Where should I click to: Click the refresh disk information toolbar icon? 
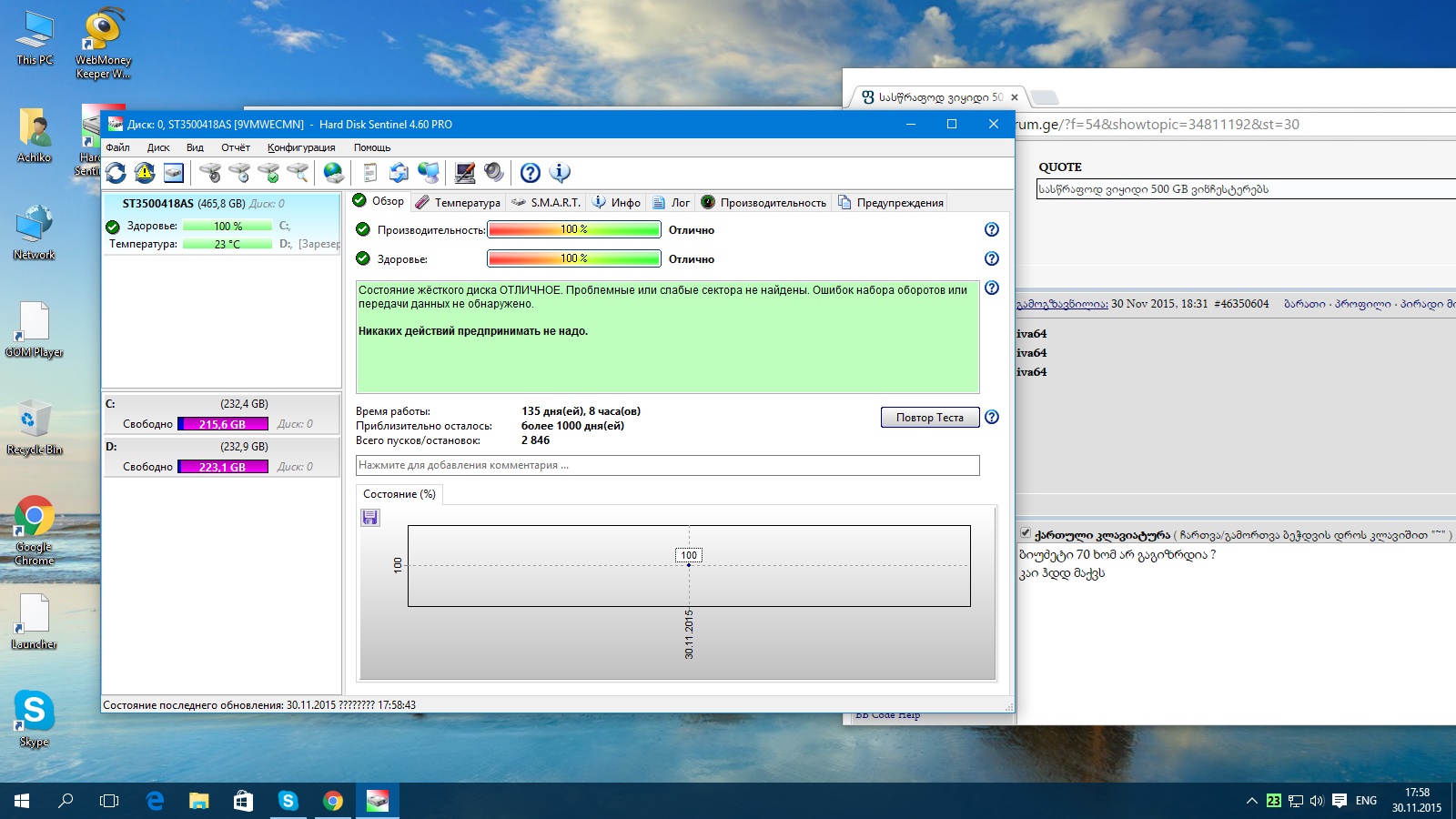pos(116,173)
